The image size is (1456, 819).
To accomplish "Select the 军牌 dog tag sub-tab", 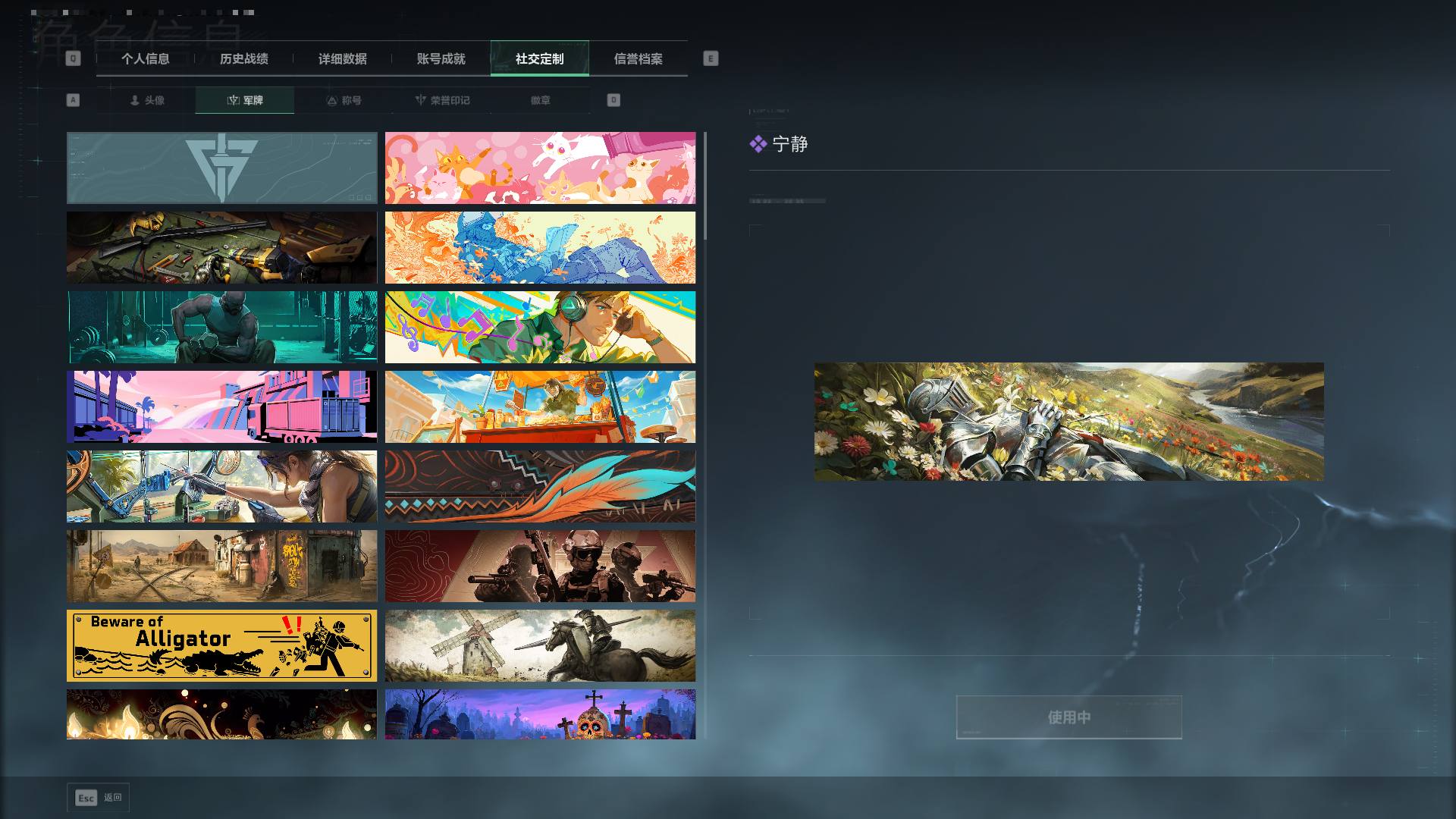I will pos(244,100).
